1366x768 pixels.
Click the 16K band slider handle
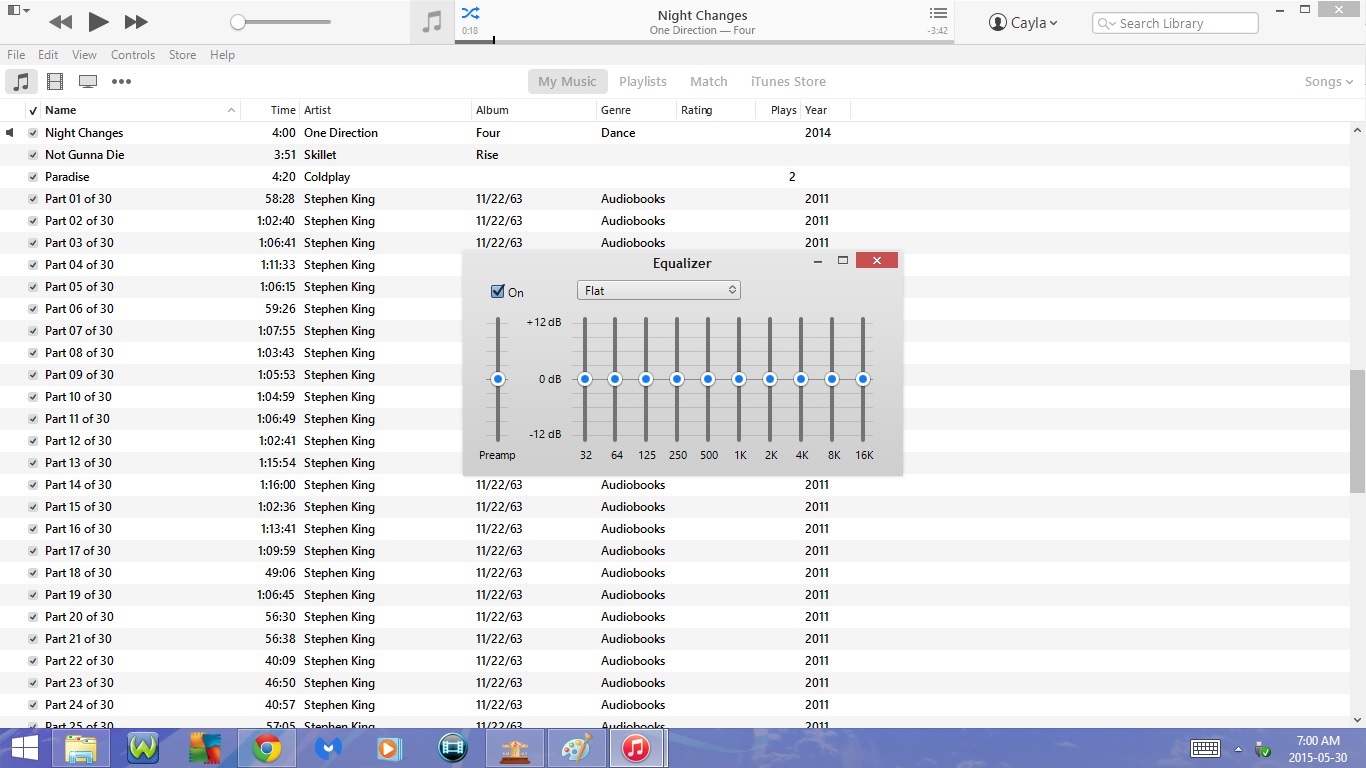(863, 379)
